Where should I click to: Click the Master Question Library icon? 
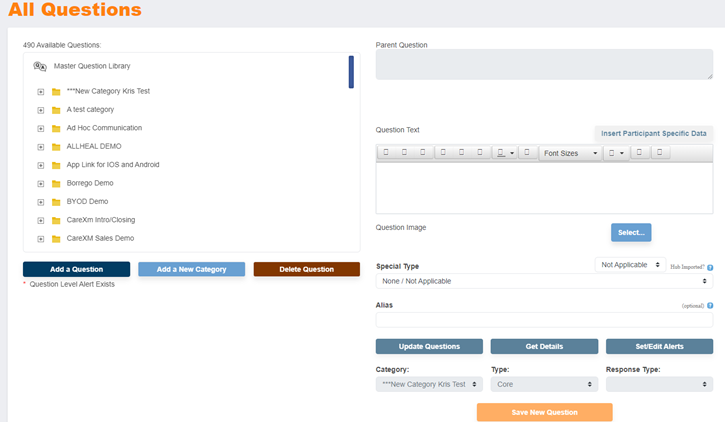(x=40, y=66)
